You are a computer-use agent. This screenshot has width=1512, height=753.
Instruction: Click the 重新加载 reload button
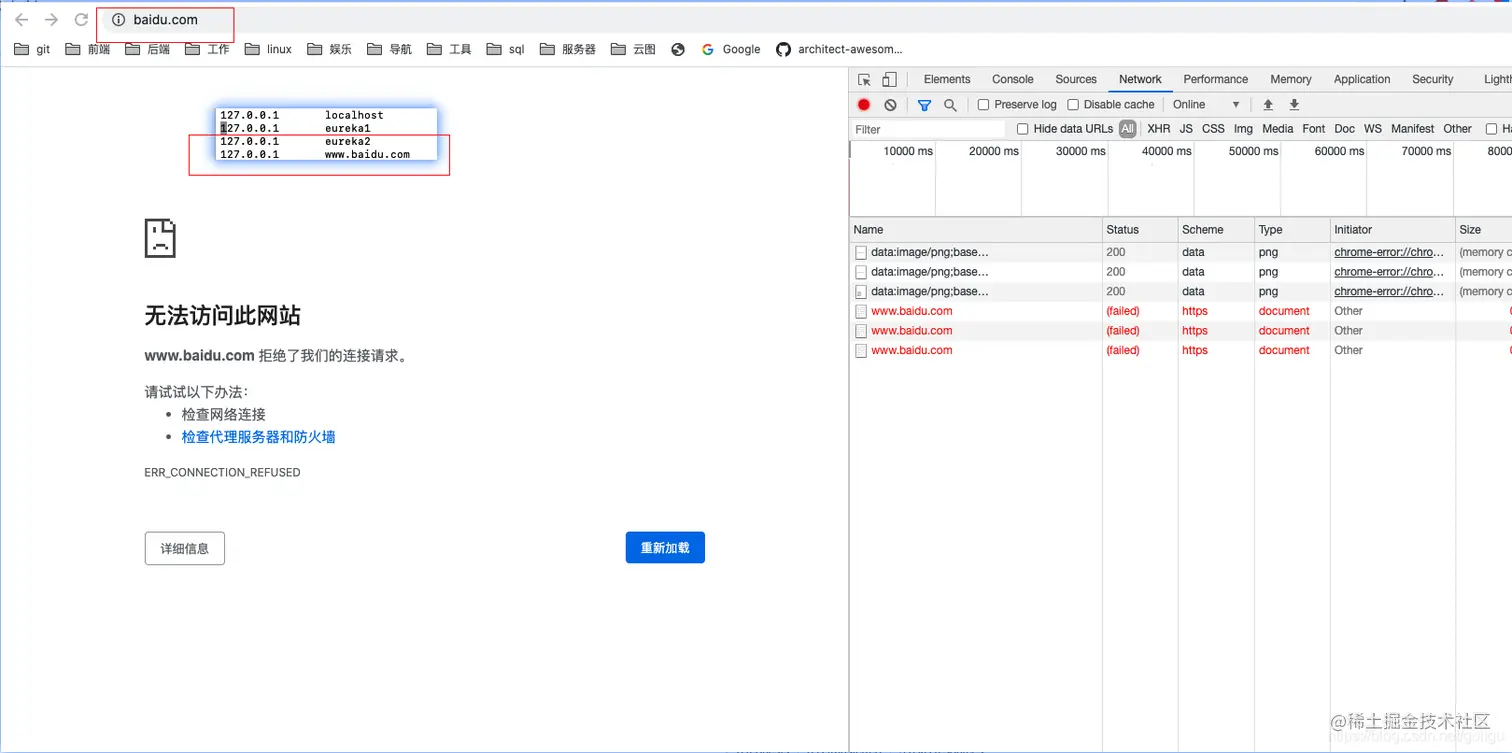coord(665,548)
